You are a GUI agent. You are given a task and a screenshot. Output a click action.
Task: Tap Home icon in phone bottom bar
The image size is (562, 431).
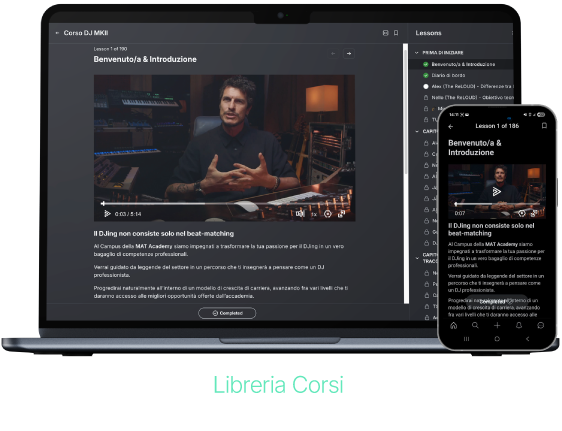pos(454,326)
